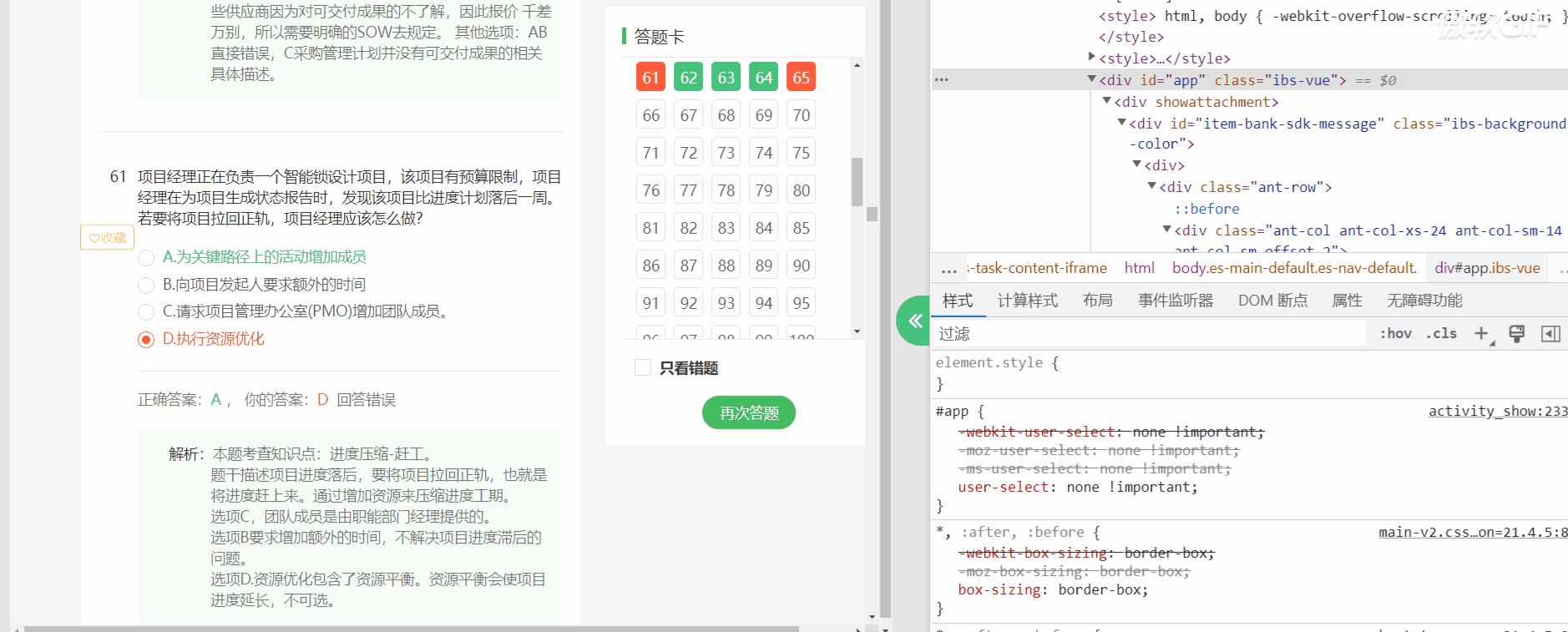Image resolution: width=1568 pixels, height=632 pixels.
Task: Collapse the item-bank-sdk-message div node
Action: pos(1122,123)
